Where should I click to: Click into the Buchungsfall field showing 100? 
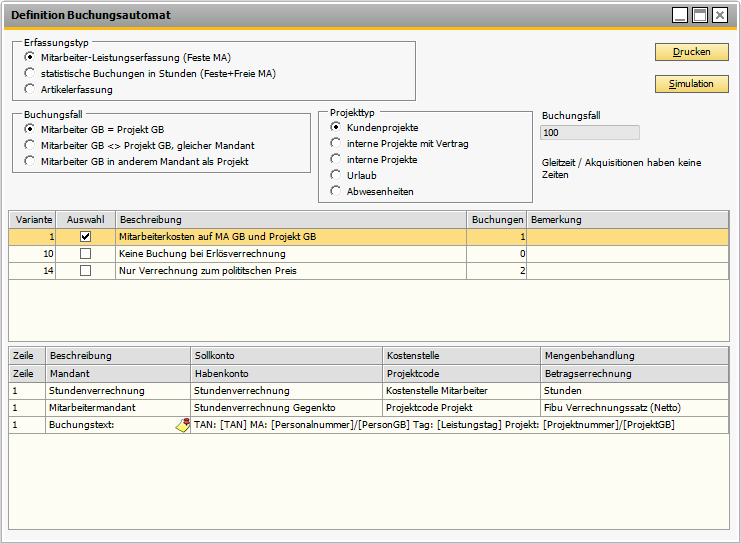click(589, 133)
